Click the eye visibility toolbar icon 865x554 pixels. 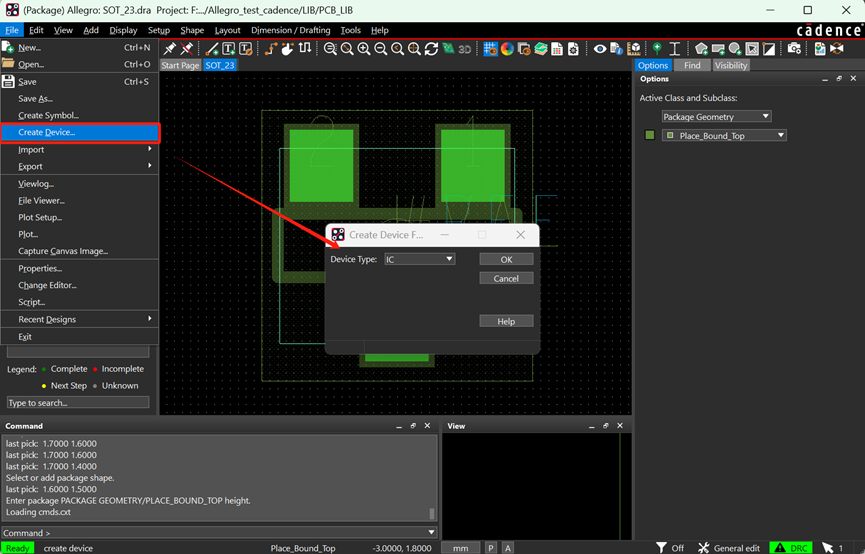click(x=600, y=49)
